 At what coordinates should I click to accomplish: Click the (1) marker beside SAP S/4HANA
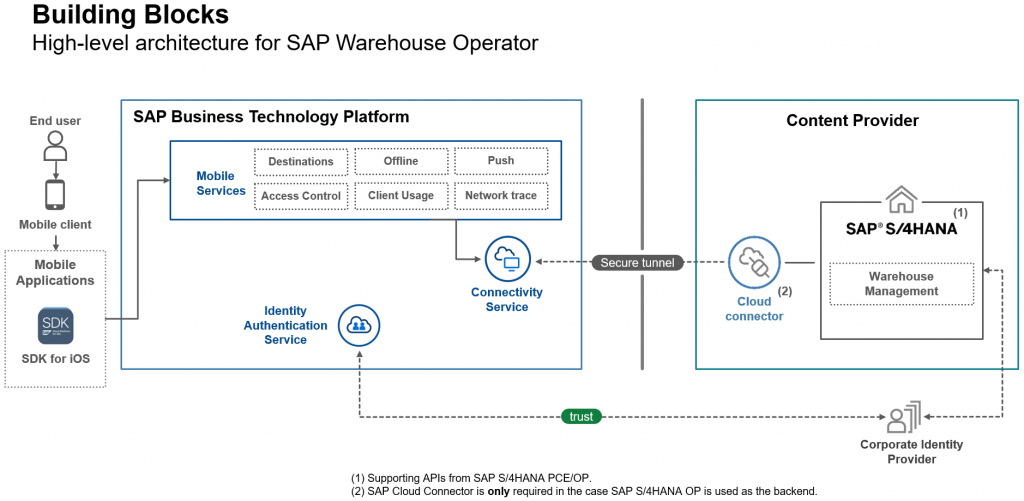[x=960, y=213]
